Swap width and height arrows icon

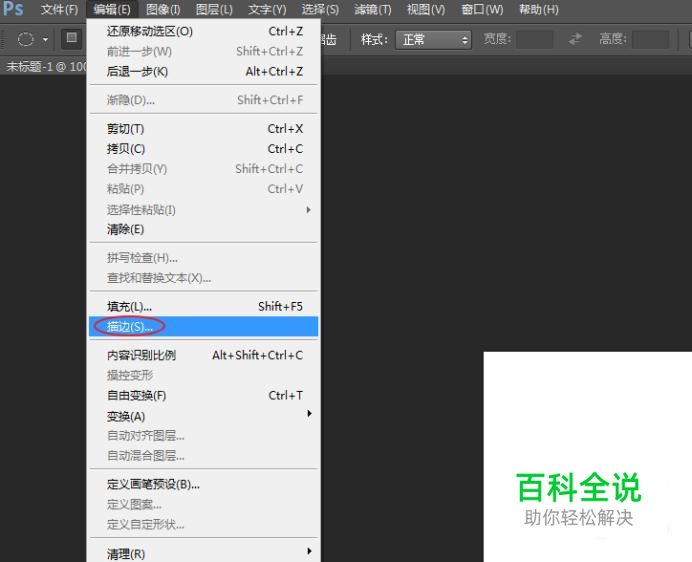[x=575, y=39]
